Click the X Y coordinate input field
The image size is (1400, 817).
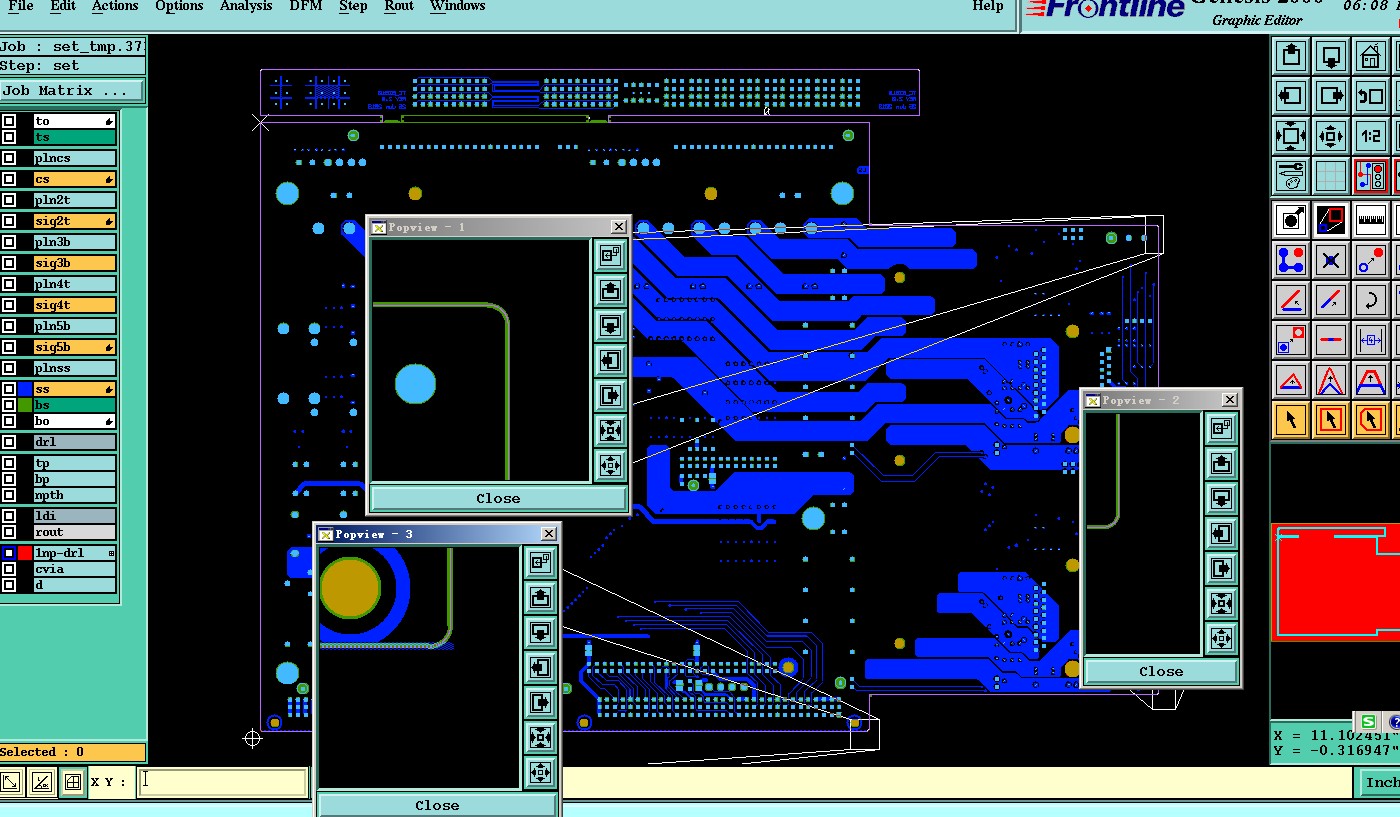[222, 782]
